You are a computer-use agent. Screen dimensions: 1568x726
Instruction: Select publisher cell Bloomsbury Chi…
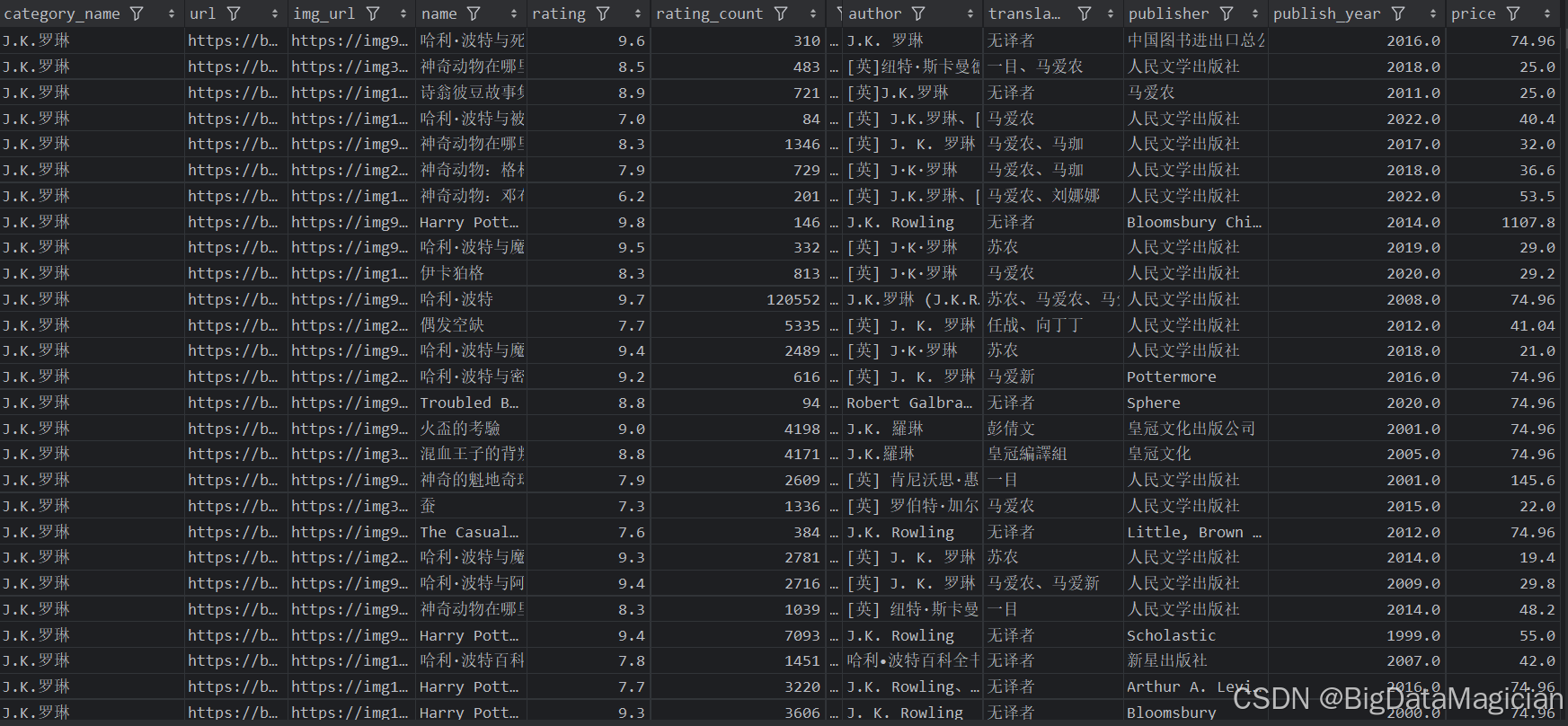[x=1194, y=222]
